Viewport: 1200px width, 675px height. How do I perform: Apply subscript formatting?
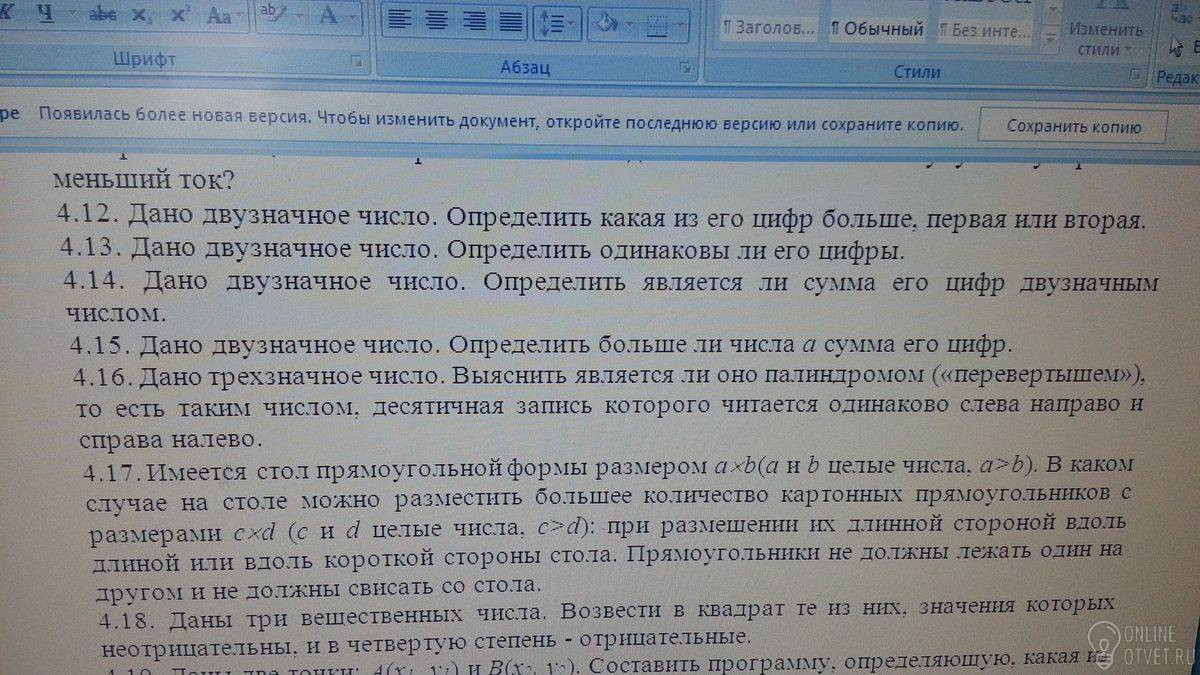[142, 16]
